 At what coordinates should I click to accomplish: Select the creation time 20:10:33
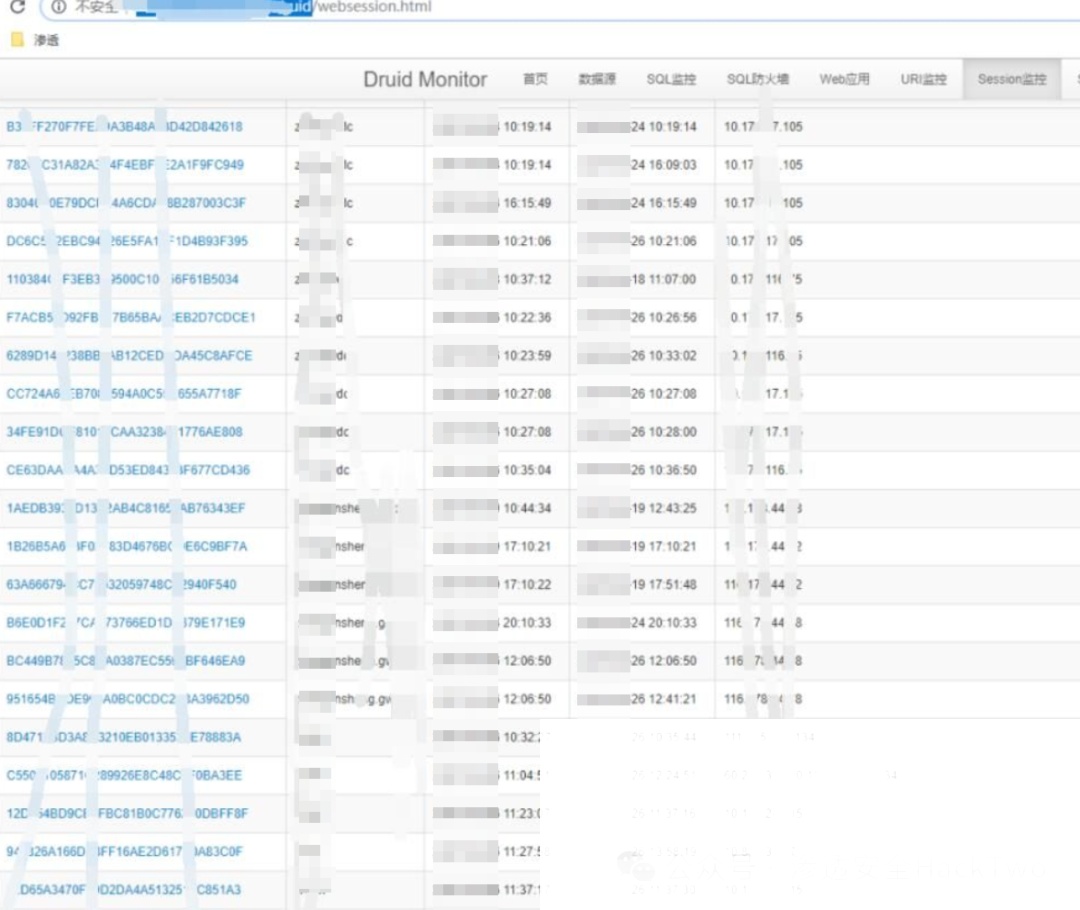527,623
